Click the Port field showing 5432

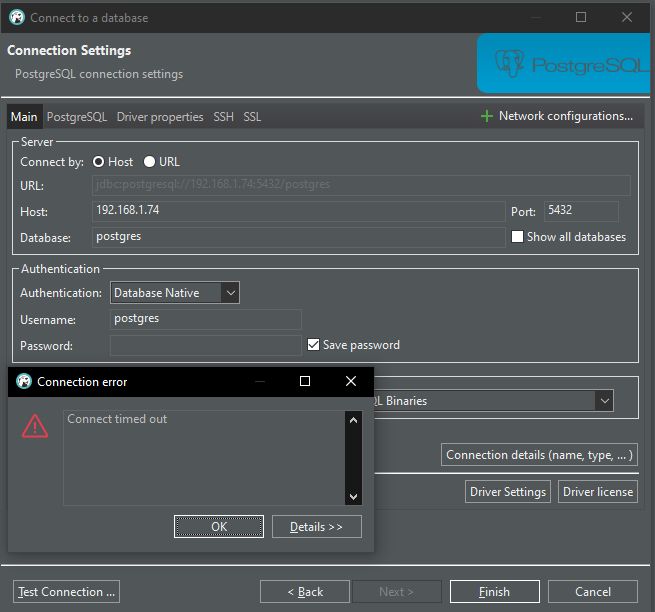(x=581, y=211)
